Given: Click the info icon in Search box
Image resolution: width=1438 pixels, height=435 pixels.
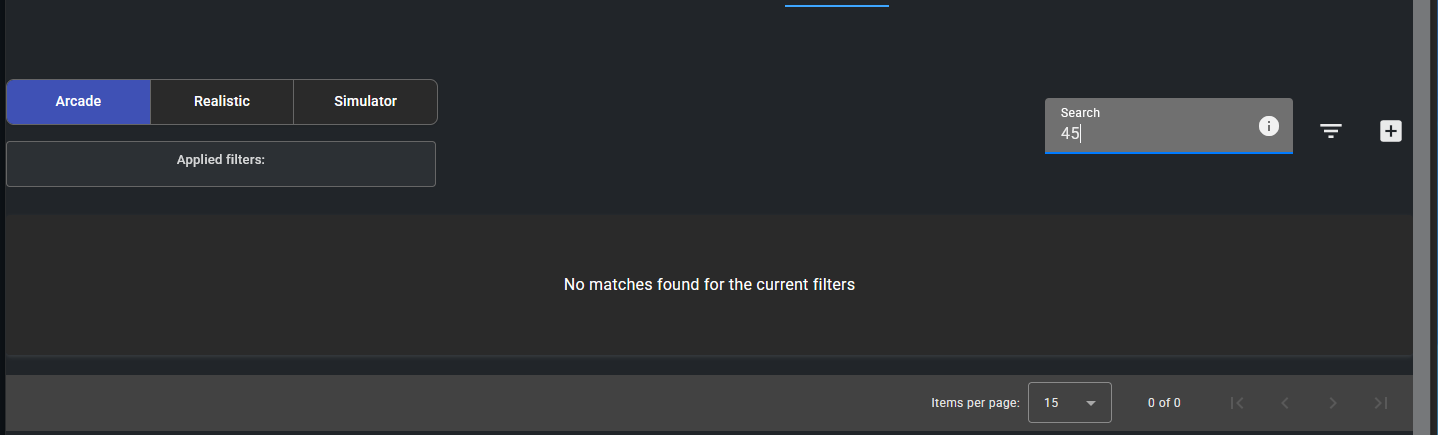Looking at the screenshot, I should click(x=1269, y=126).
